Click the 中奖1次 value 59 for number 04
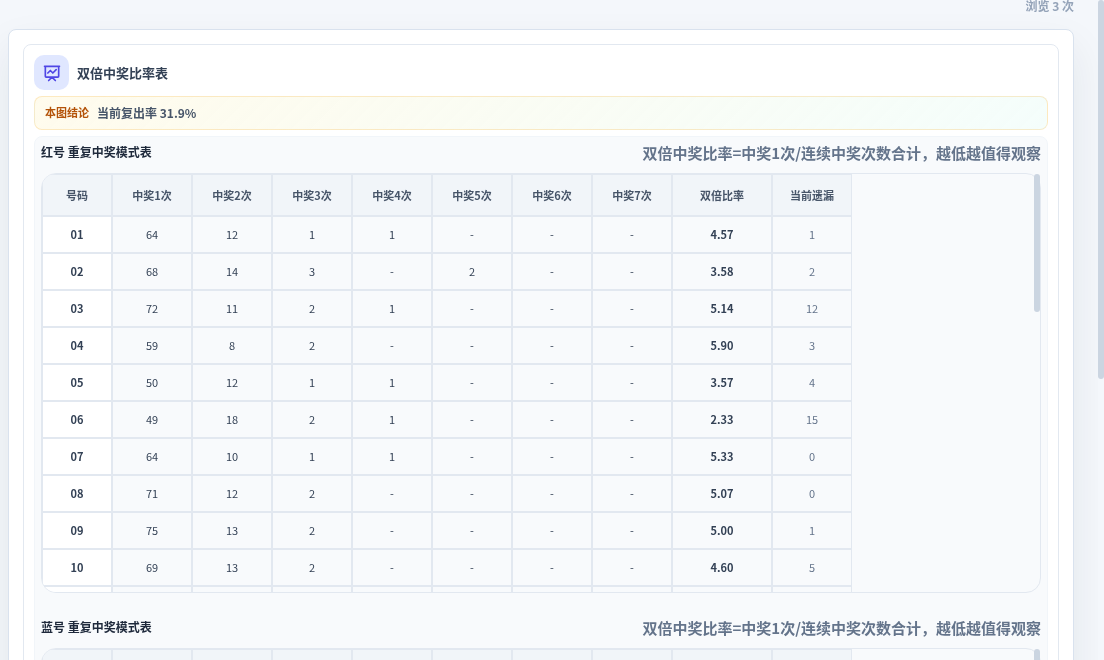Viewport: 1104px width, 660px height. coord(152,346)
